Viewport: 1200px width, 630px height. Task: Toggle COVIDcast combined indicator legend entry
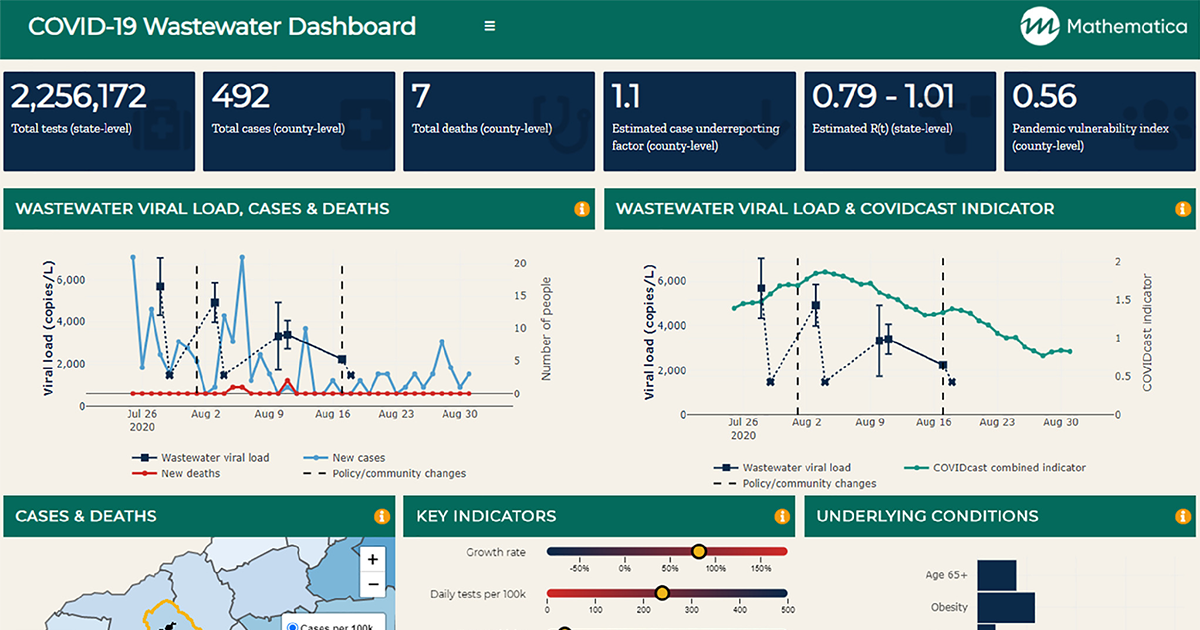pos(994,467)
